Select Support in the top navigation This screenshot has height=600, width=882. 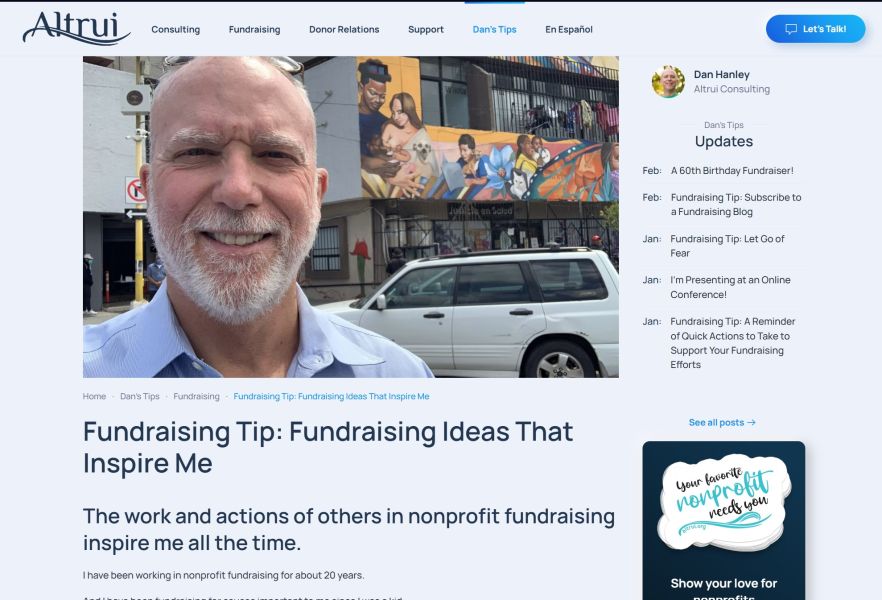coord(426,29)
